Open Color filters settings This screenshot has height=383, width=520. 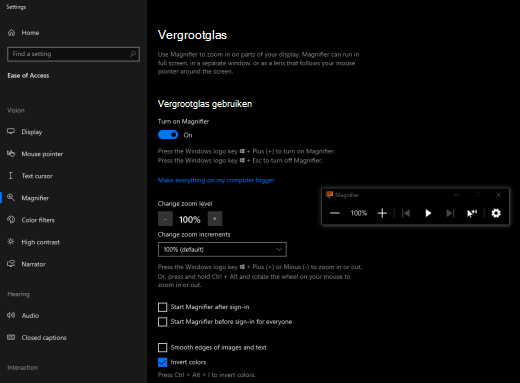(x=31, y=220)
